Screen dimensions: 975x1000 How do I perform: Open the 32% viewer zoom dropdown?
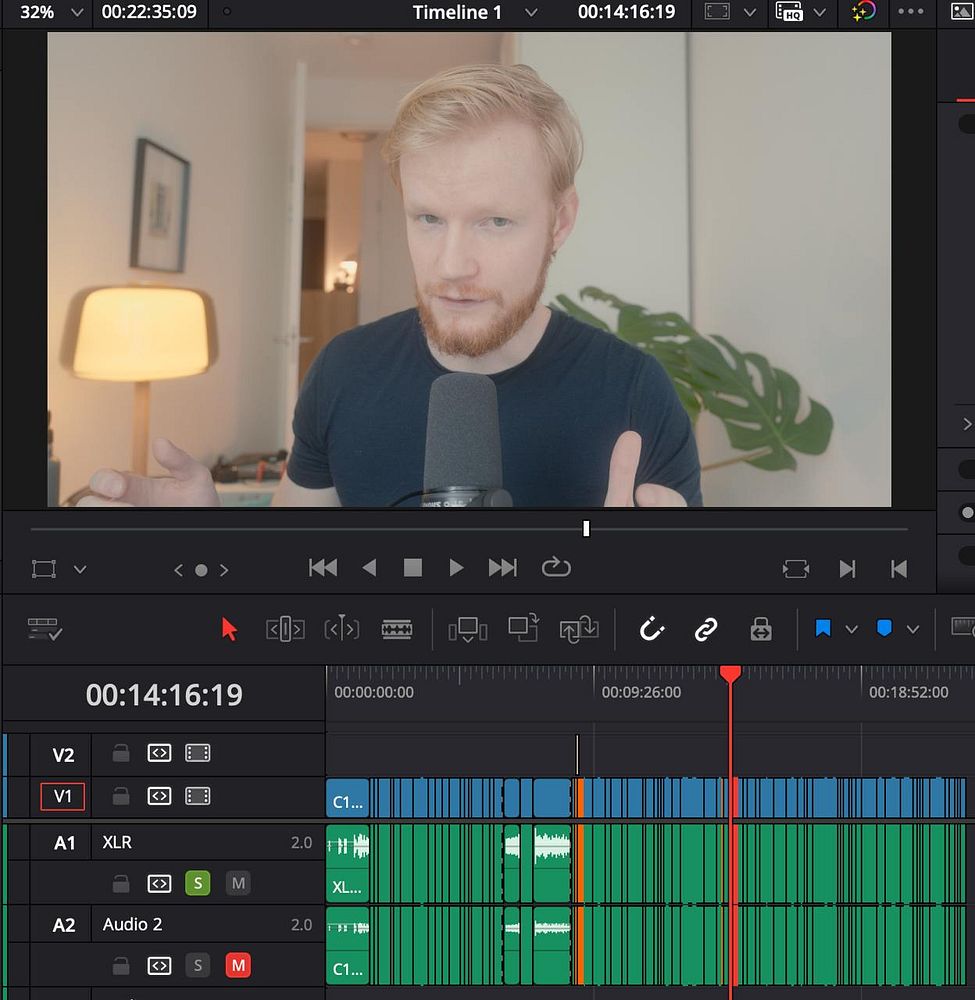coord(77,12)
